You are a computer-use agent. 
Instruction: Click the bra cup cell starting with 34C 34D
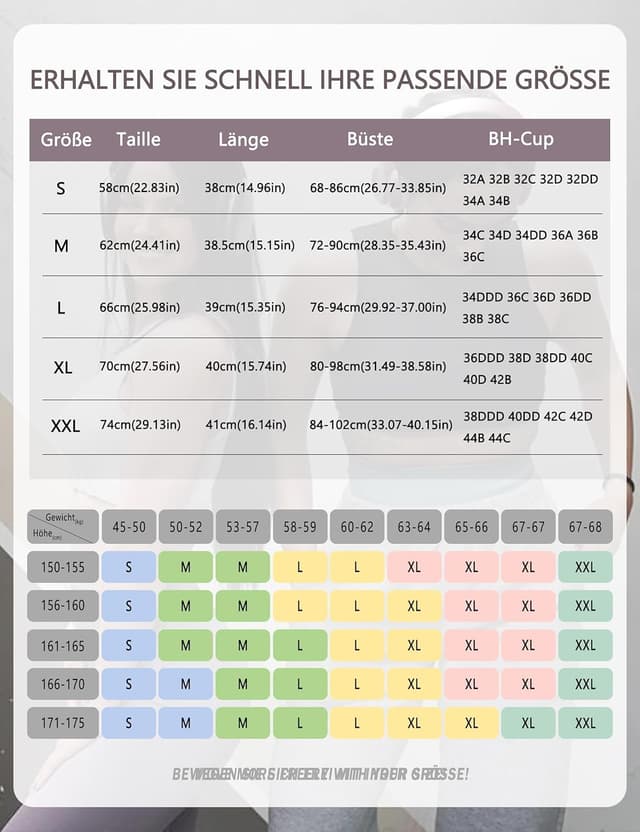click(x=530, y=246)
